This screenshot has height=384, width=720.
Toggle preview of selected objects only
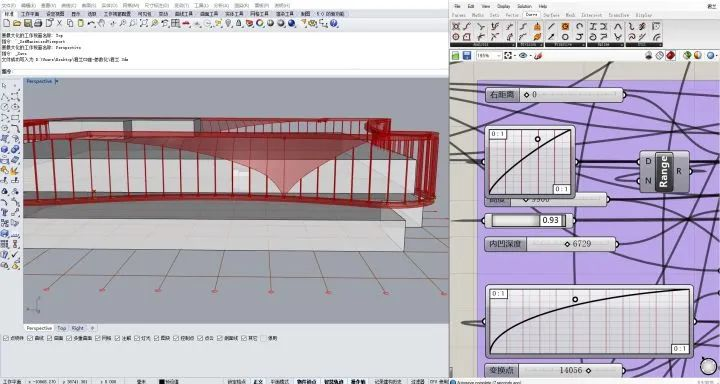coord(687,56)
